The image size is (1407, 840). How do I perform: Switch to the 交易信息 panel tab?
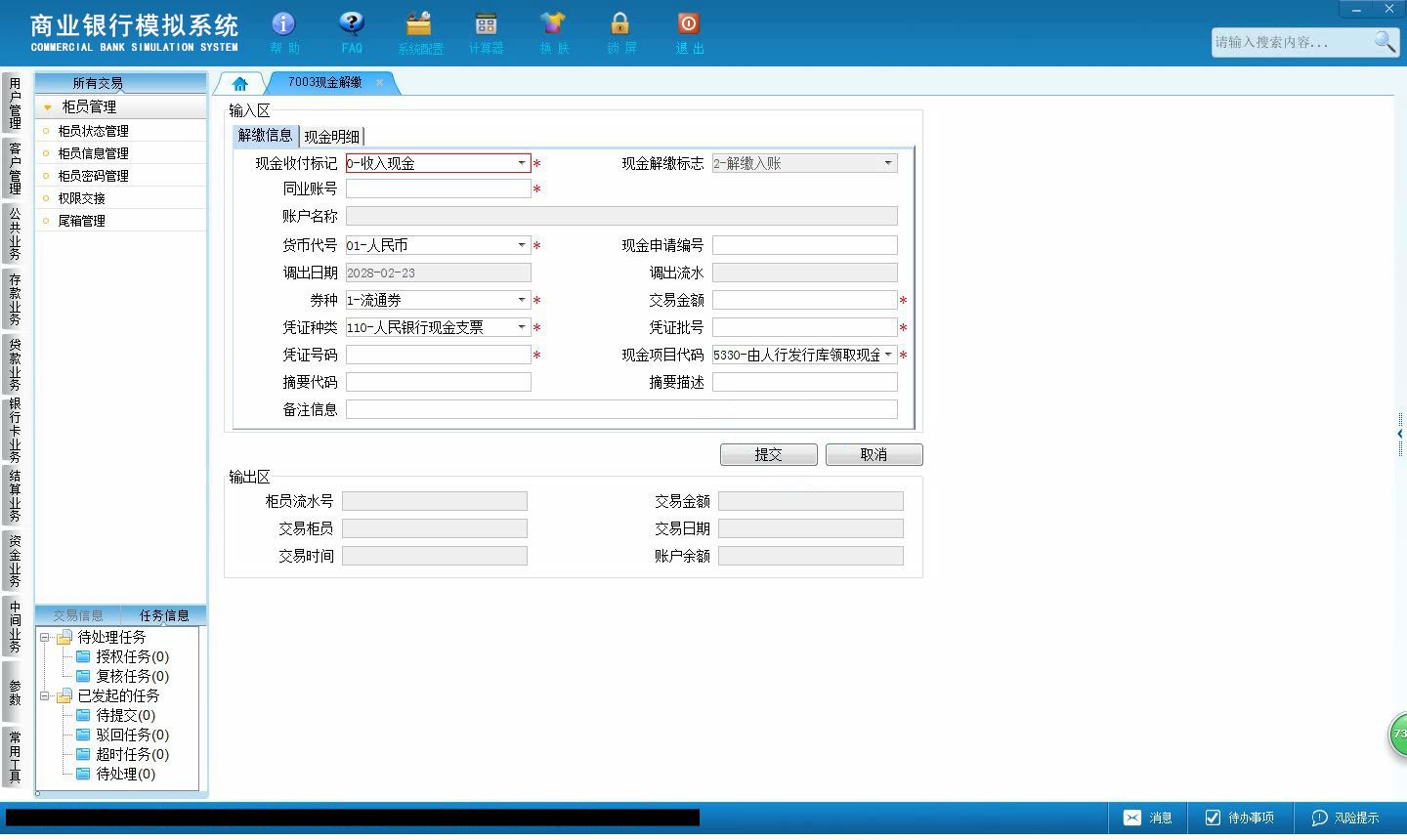click(77, 615)
